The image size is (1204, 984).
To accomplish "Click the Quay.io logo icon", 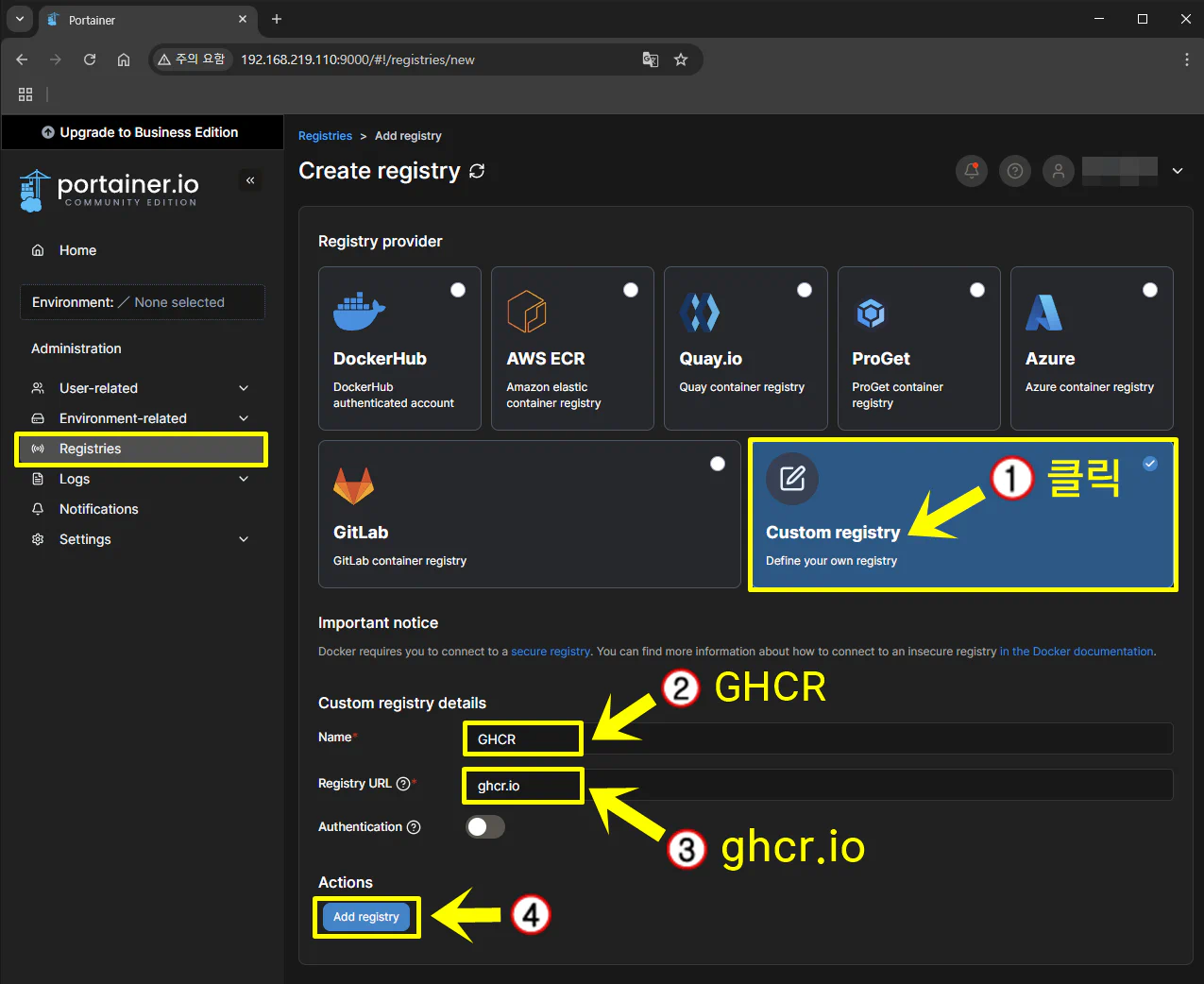I will click(x=700, y=313).
